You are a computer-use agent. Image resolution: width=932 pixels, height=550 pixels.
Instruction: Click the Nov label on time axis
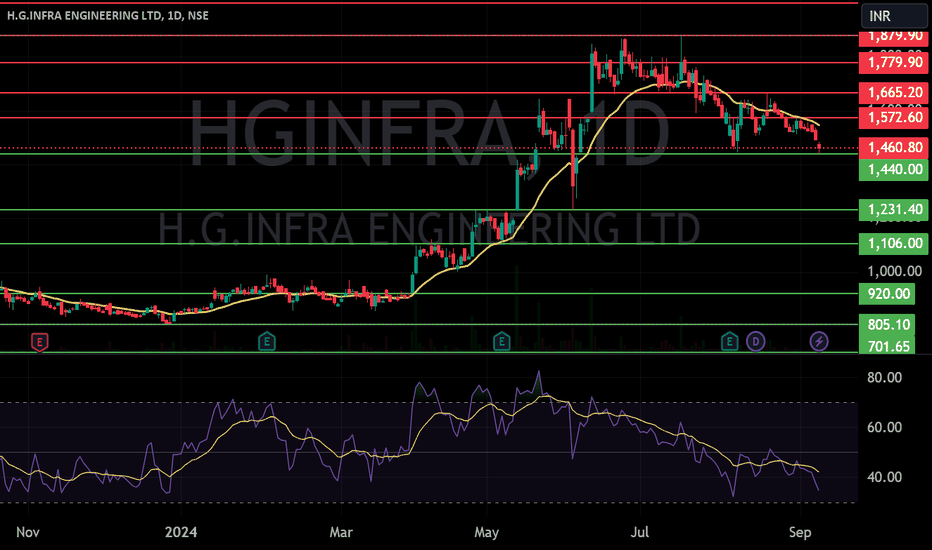(x=27, y=532)
